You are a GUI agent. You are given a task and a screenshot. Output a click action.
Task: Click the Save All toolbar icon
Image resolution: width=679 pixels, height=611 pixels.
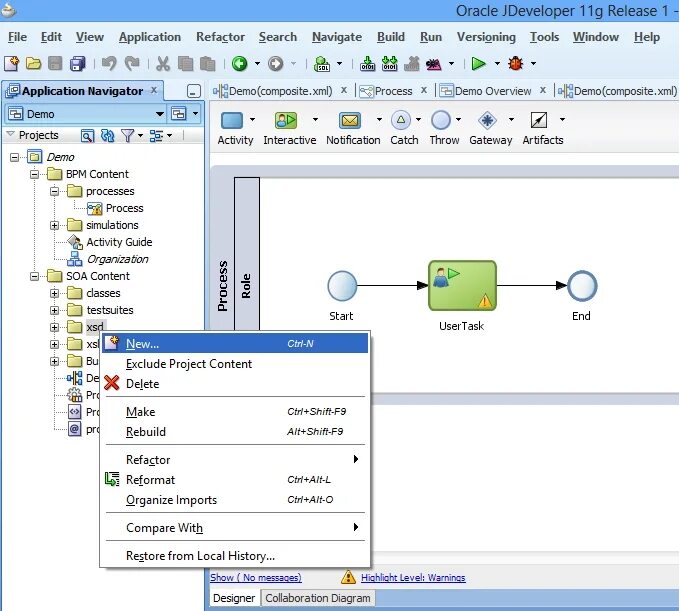point(78,64)
